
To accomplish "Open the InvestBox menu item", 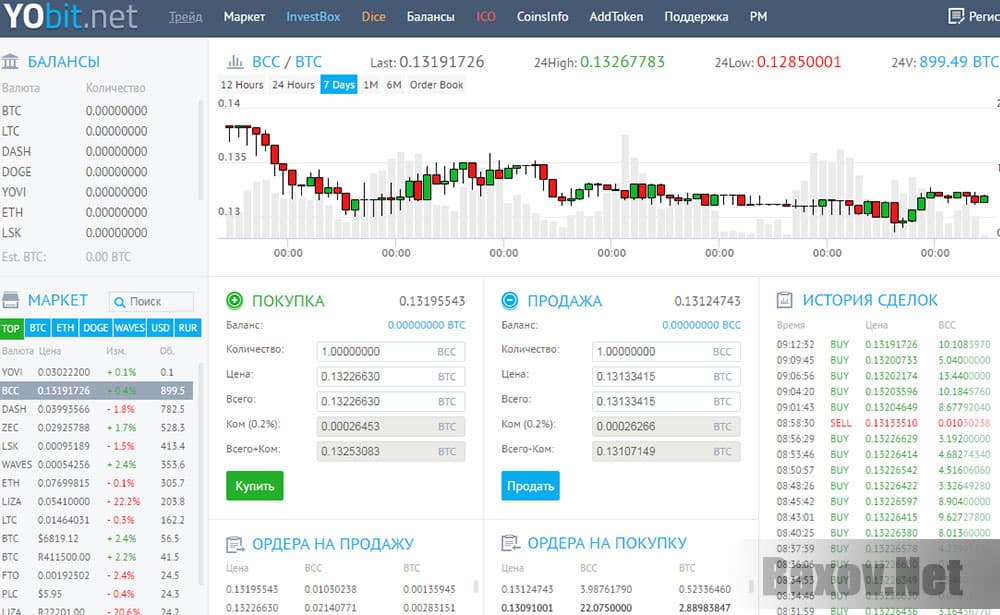I will pos(313,17).
